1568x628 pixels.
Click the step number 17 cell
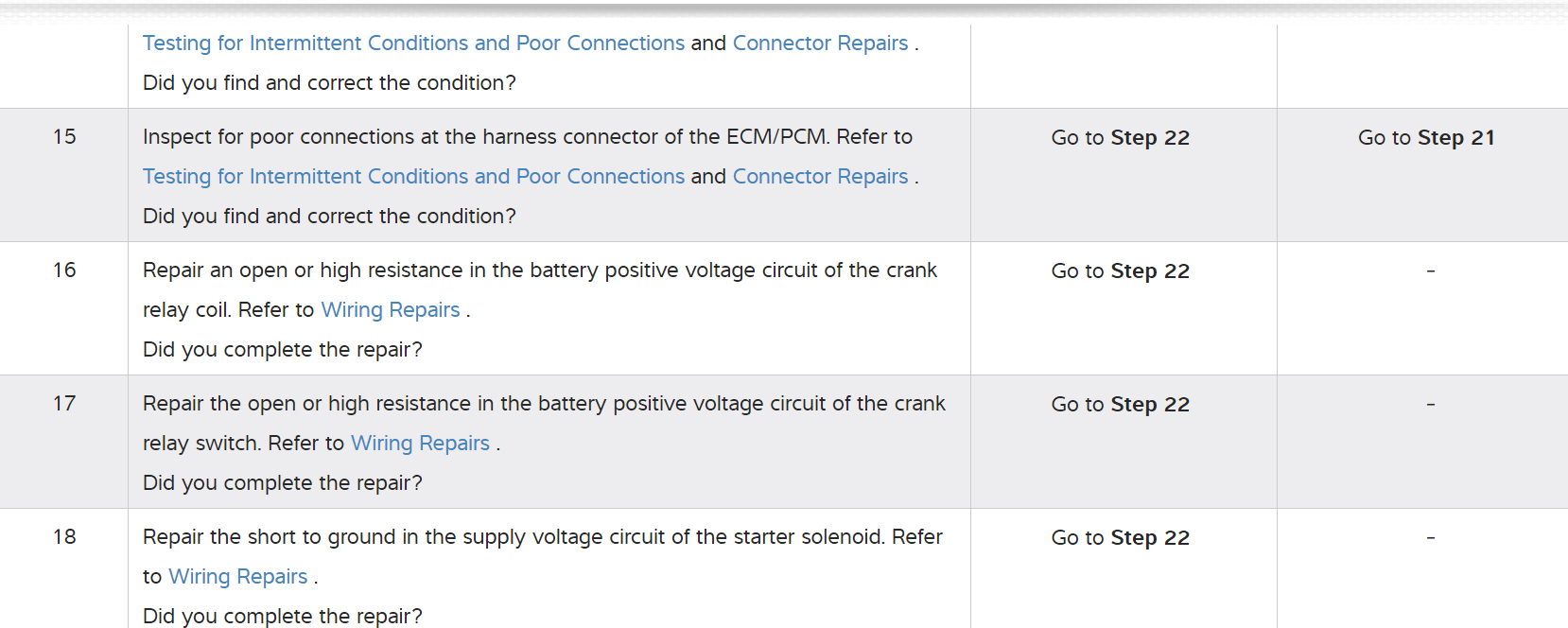[x=64, y=404]
